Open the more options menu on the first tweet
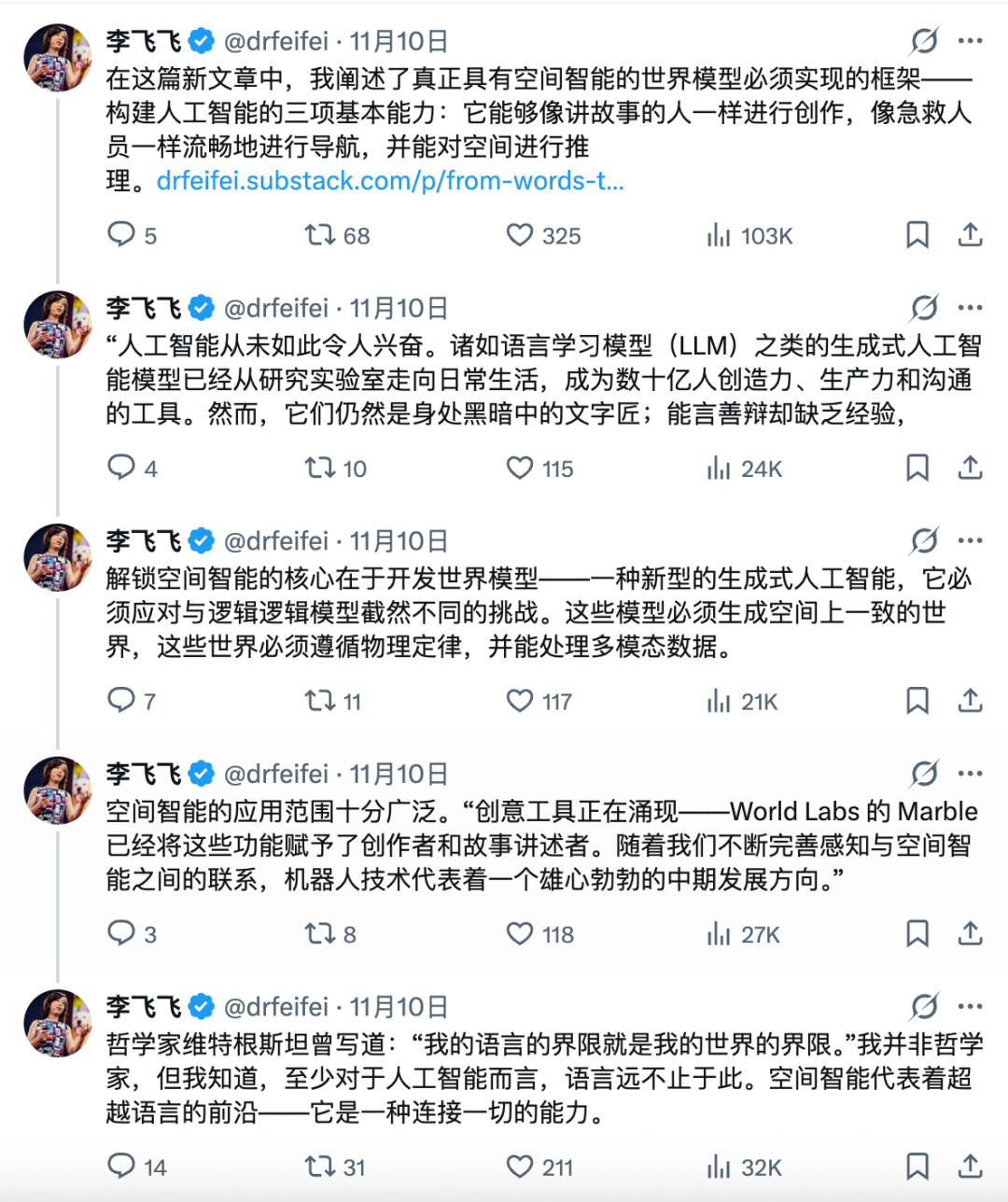This screenshot has height=1202, width=1008. 971,41
